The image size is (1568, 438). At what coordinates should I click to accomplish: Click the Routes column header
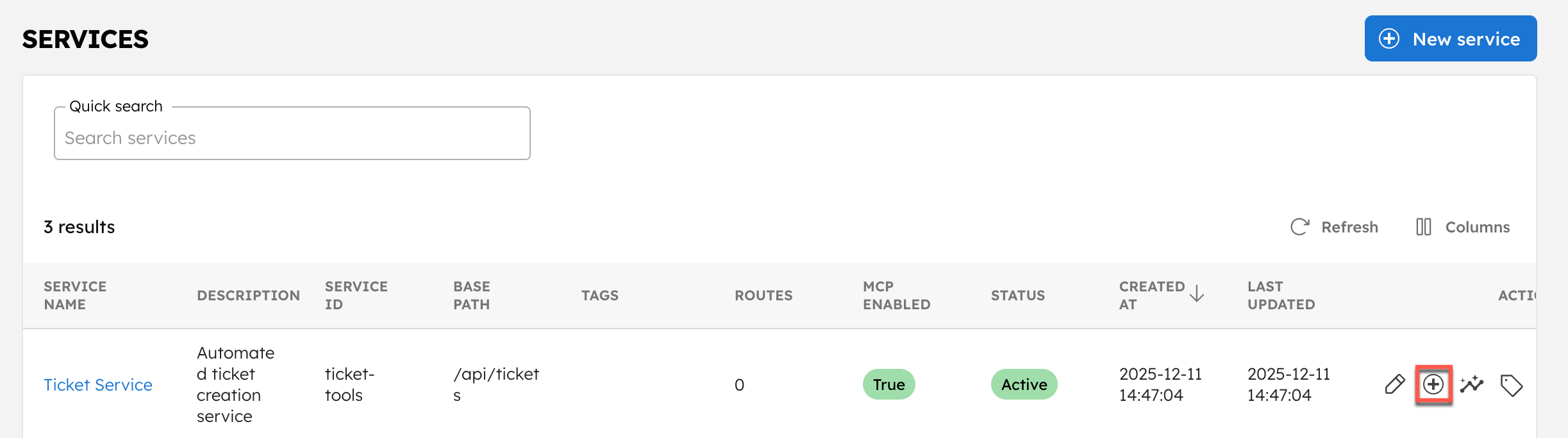coord(764,295)
